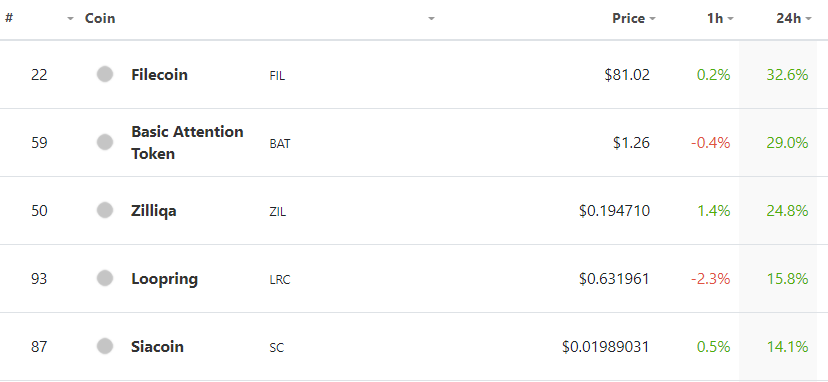Open the Loopring coin page
The image size is (828, 382).
coord(164,279)
